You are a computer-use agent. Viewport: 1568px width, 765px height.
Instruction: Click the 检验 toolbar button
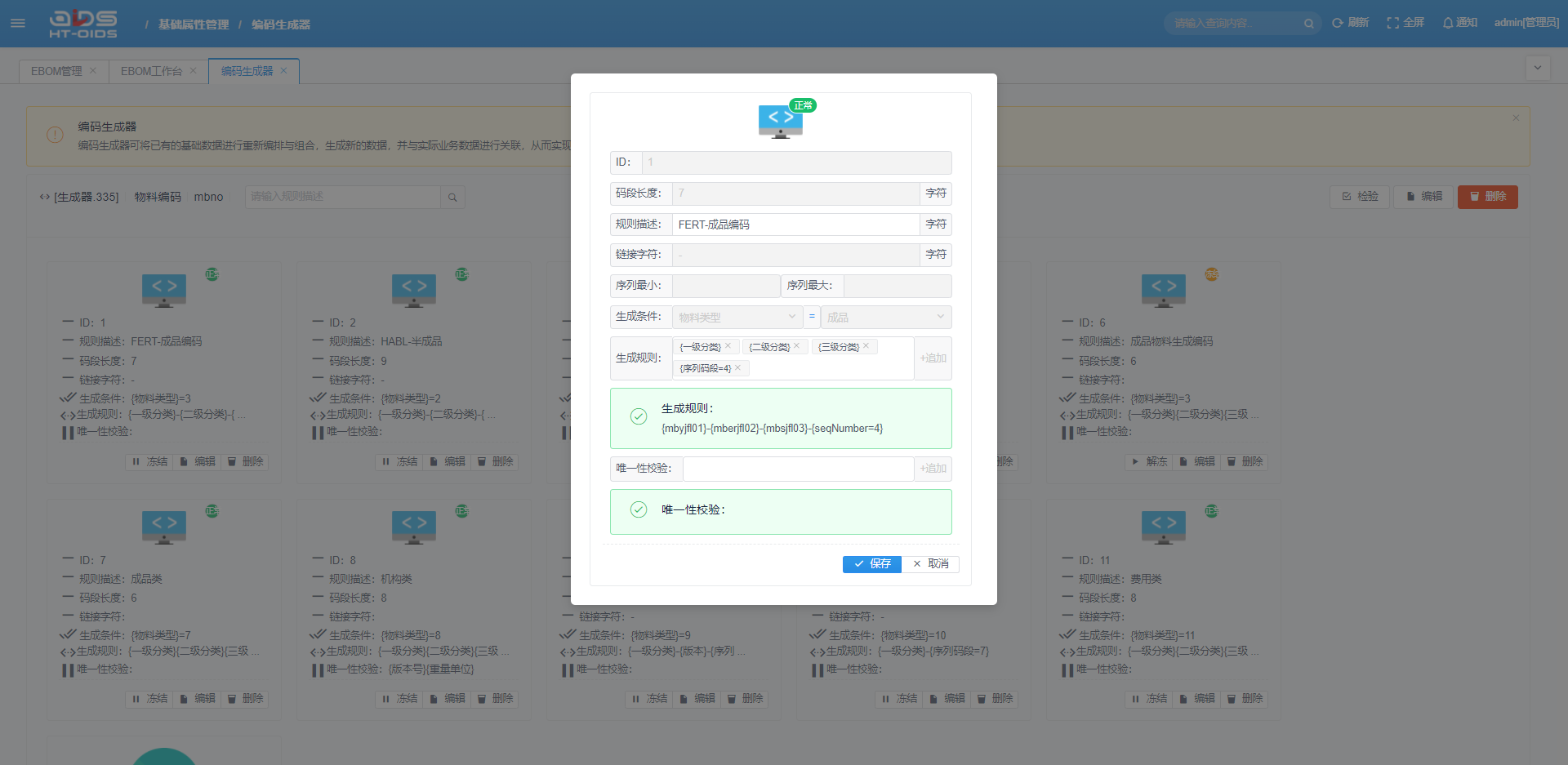[1360, 197]
